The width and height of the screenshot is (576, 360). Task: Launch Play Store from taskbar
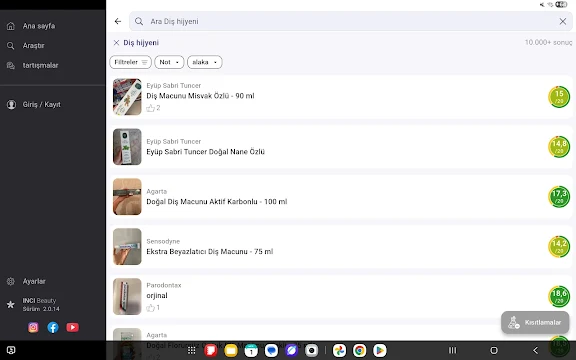point(380,350)
